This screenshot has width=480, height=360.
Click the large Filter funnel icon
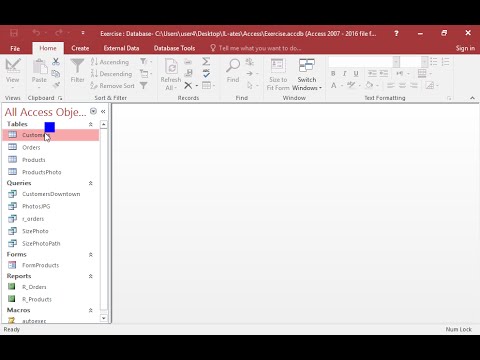tap(77, 66)
